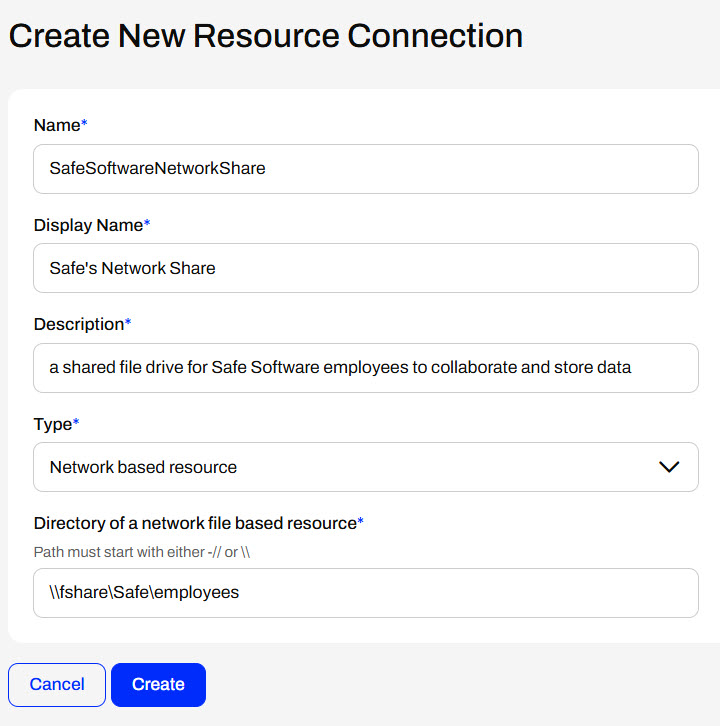Click the Create New Resource Connection heading
The width and height of the screenshot is (720, 726).
tap(265, 37)
